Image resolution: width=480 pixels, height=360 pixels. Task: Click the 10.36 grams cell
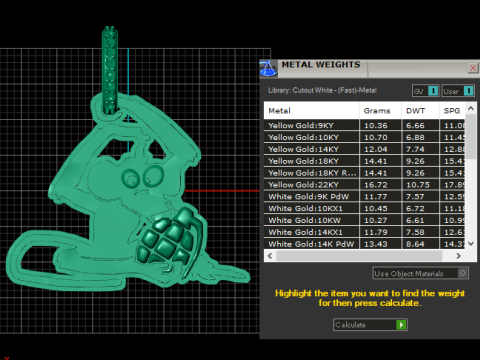(380, 125)
